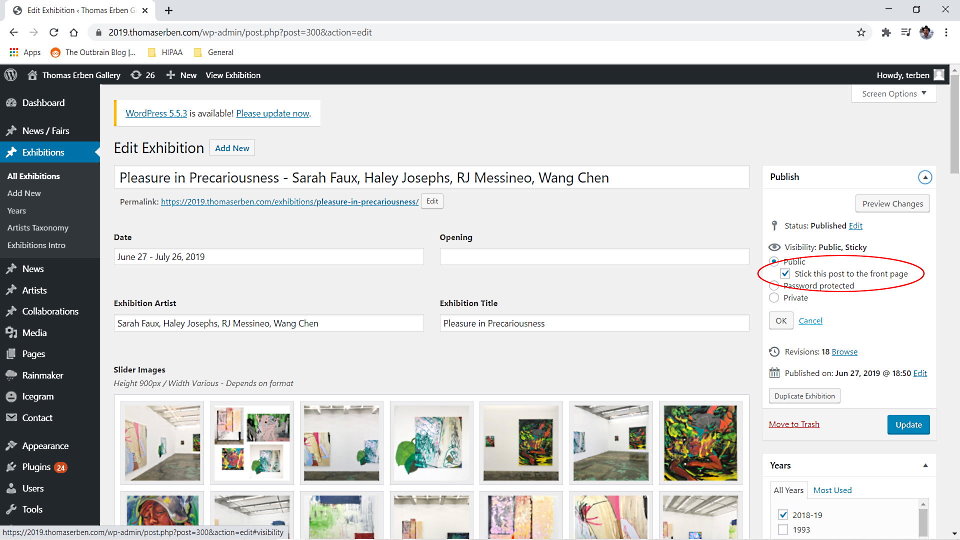
Task: Open a new browser tab
Action: click(x=168, y=10)
